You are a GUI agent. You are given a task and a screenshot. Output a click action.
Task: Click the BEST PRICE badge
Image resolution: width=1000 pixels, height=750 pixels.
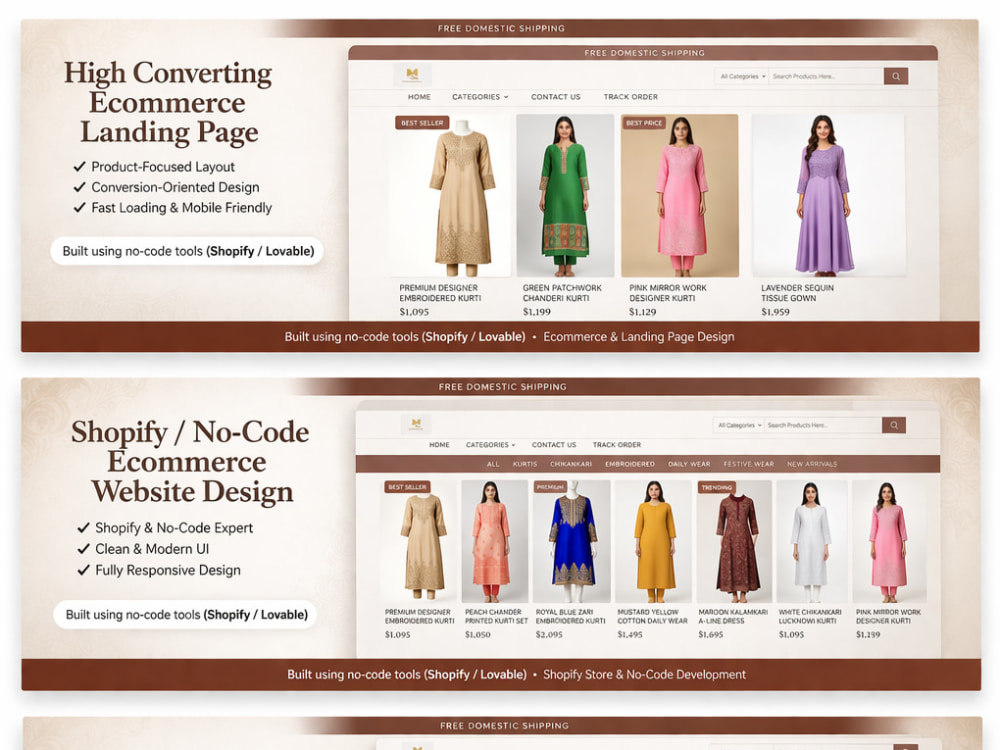click(x=644, y=123)
